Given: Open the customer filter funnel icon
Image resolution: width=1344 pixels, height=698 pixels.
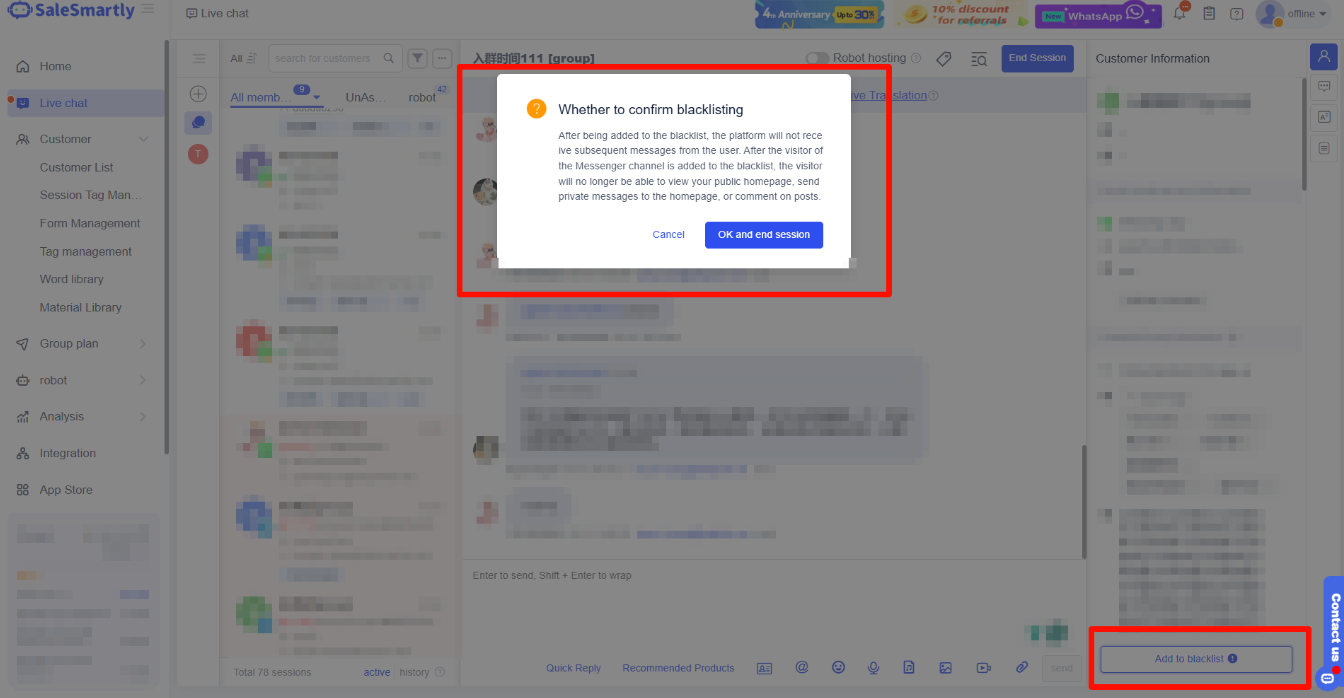Looking at the screenshot, I should pyautogui.click(x=418, y=58).
